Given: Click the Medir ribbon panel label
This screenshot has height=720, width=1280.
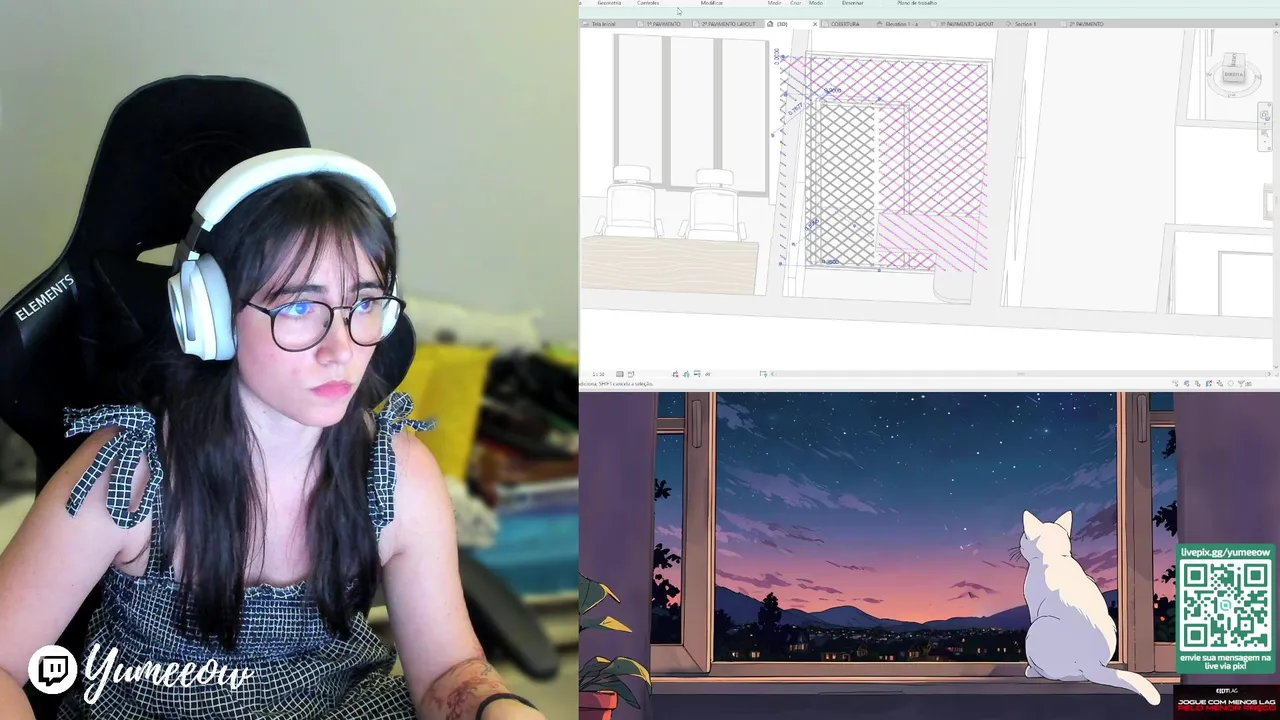Looking at the screenshot, I should (x=774, y=3).
